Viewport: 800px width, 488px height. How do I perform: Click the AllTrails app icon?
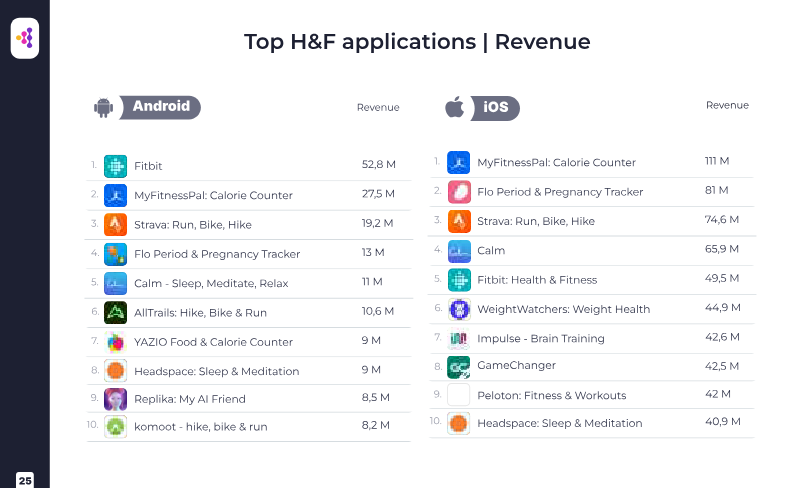(115, 312)
